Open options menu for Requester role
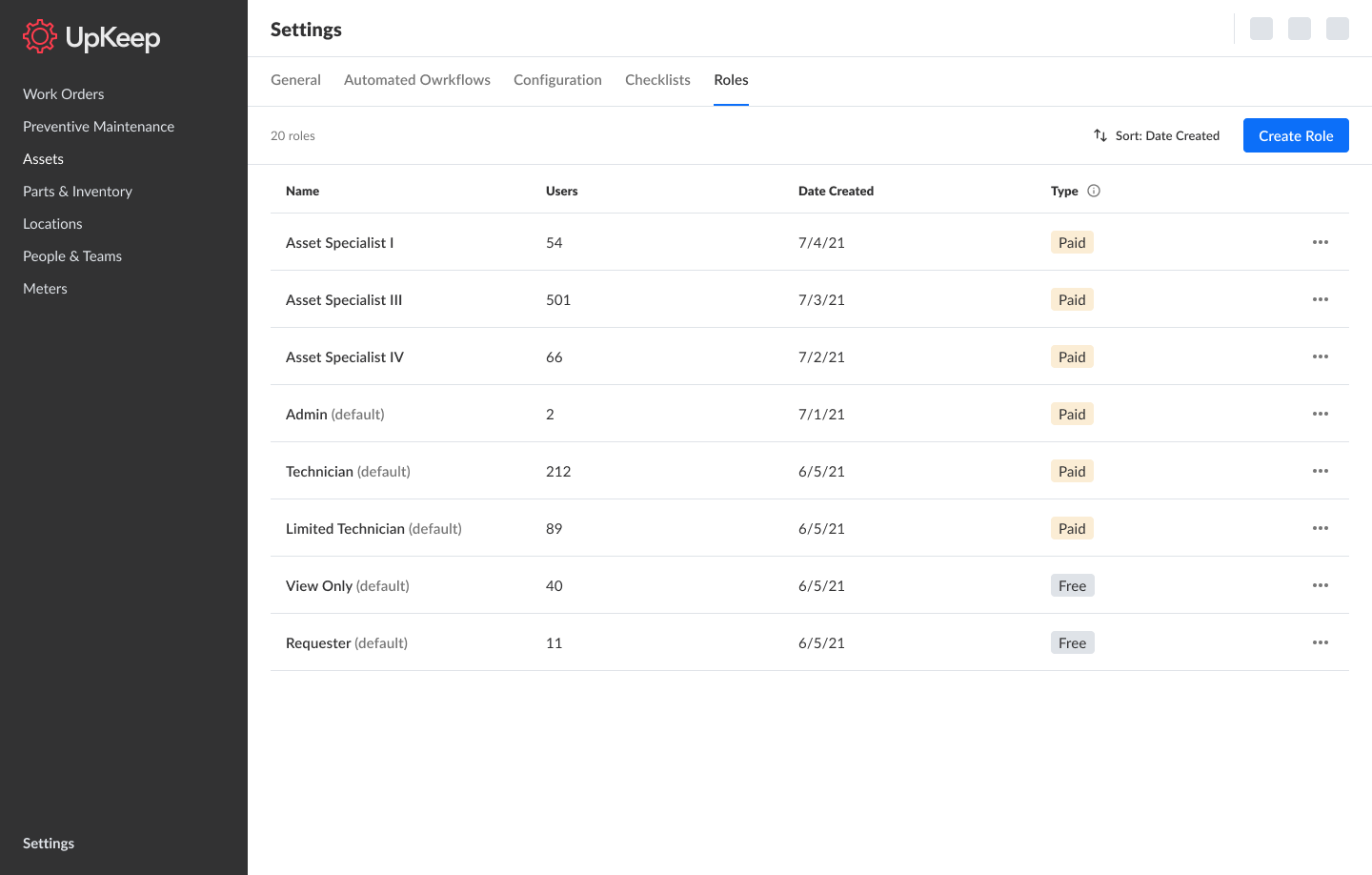The height and width of the screenshot is (875, 1372). coord(1321,642)
